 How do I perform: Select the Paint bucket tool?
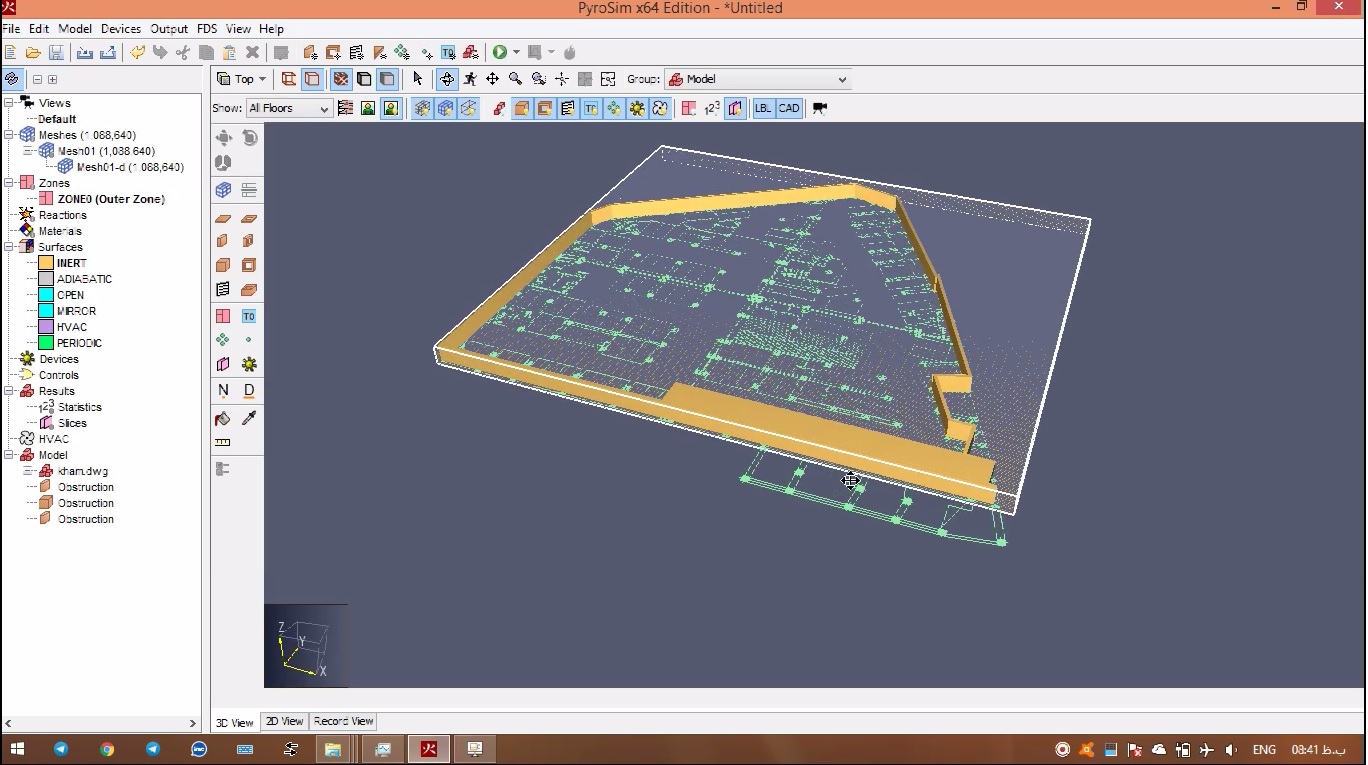223,418
